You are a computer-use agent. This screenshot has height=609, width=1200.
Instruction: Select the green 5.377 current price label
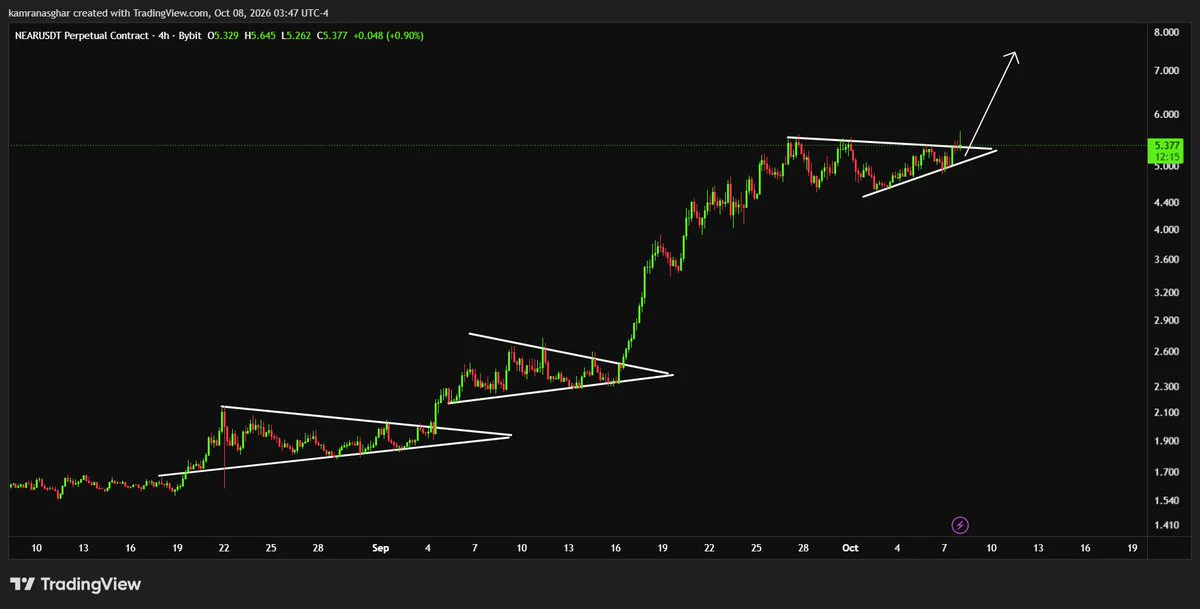pyautogui.click(x=1165, y=145)
